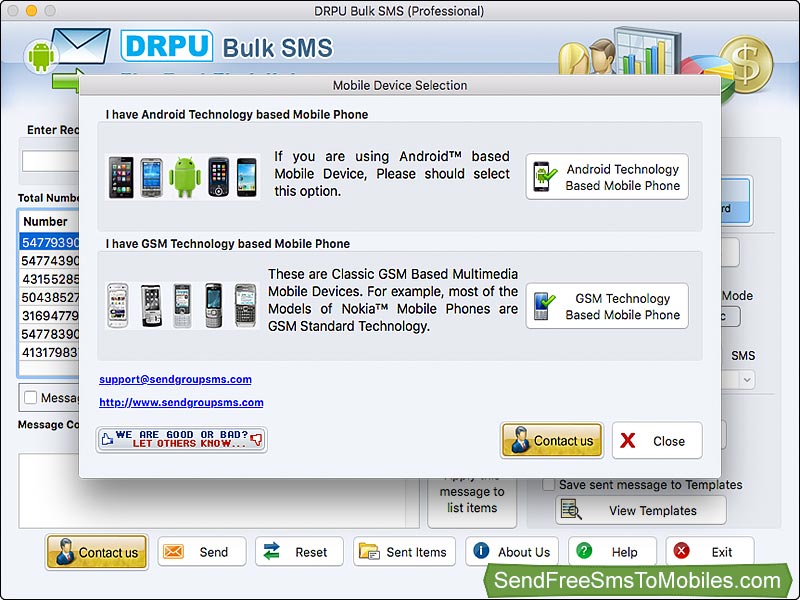Click Contact us in the device selection dialog
This screenshot has height=600, width=800.
(552, 440)
